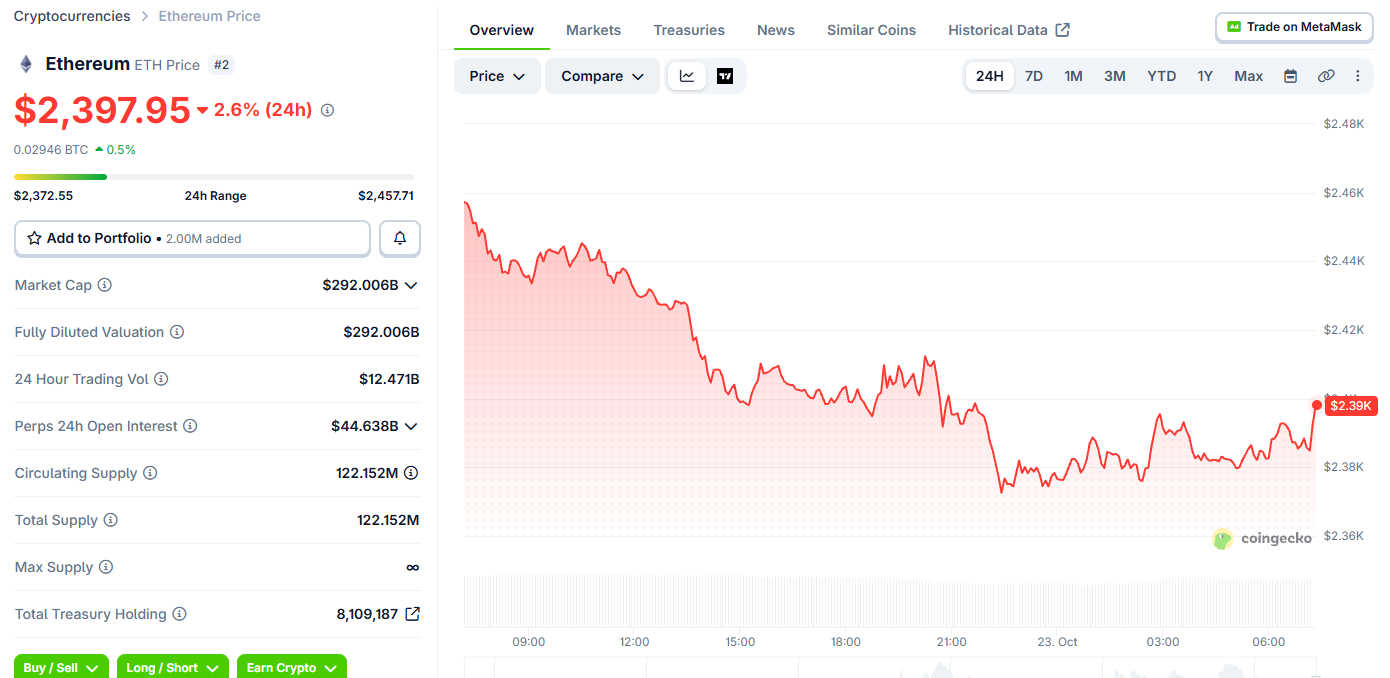Click the Ethereum diamond logo icon
The width and height of the screenshot is (1390, 678).
click(x=26, y=64)
